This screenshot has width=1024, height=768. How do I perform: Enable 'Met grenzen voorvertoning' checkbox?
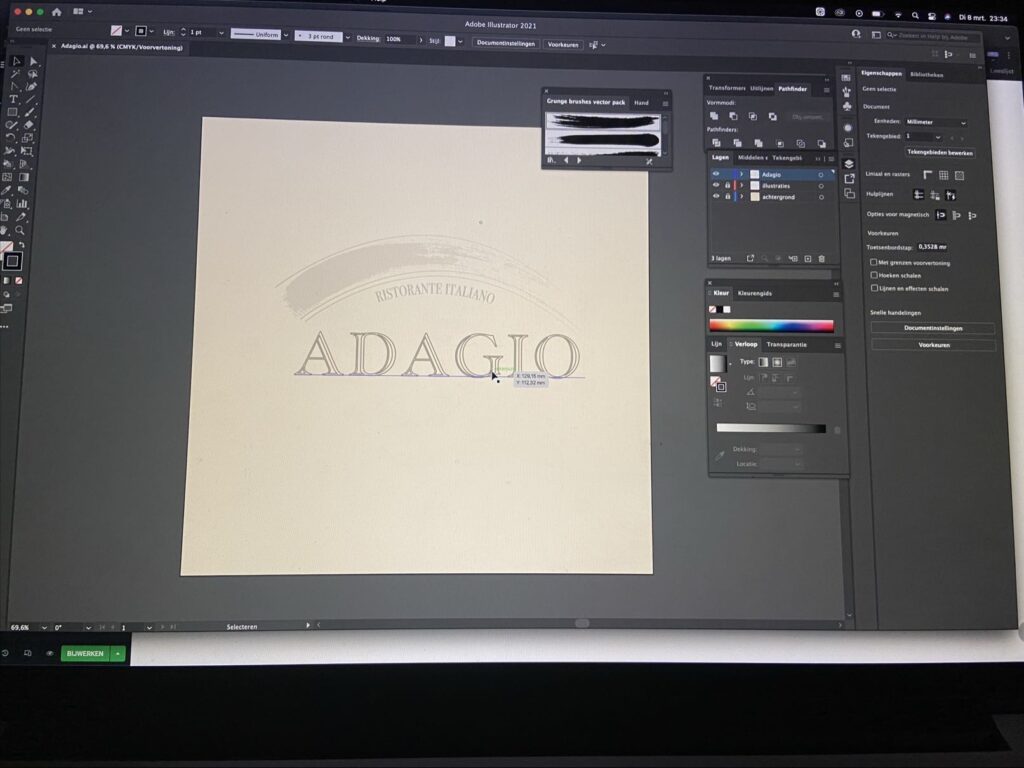pos(875,263)
